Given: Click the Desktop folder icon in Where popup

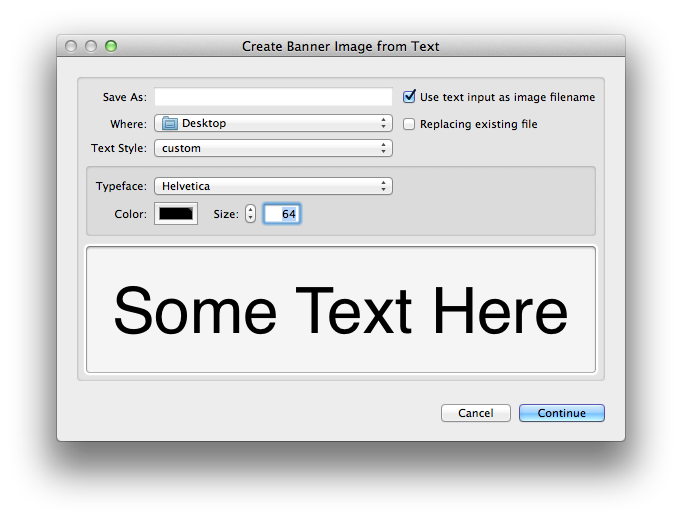Looking at the screenshot, I should click(x=169, y=124).
